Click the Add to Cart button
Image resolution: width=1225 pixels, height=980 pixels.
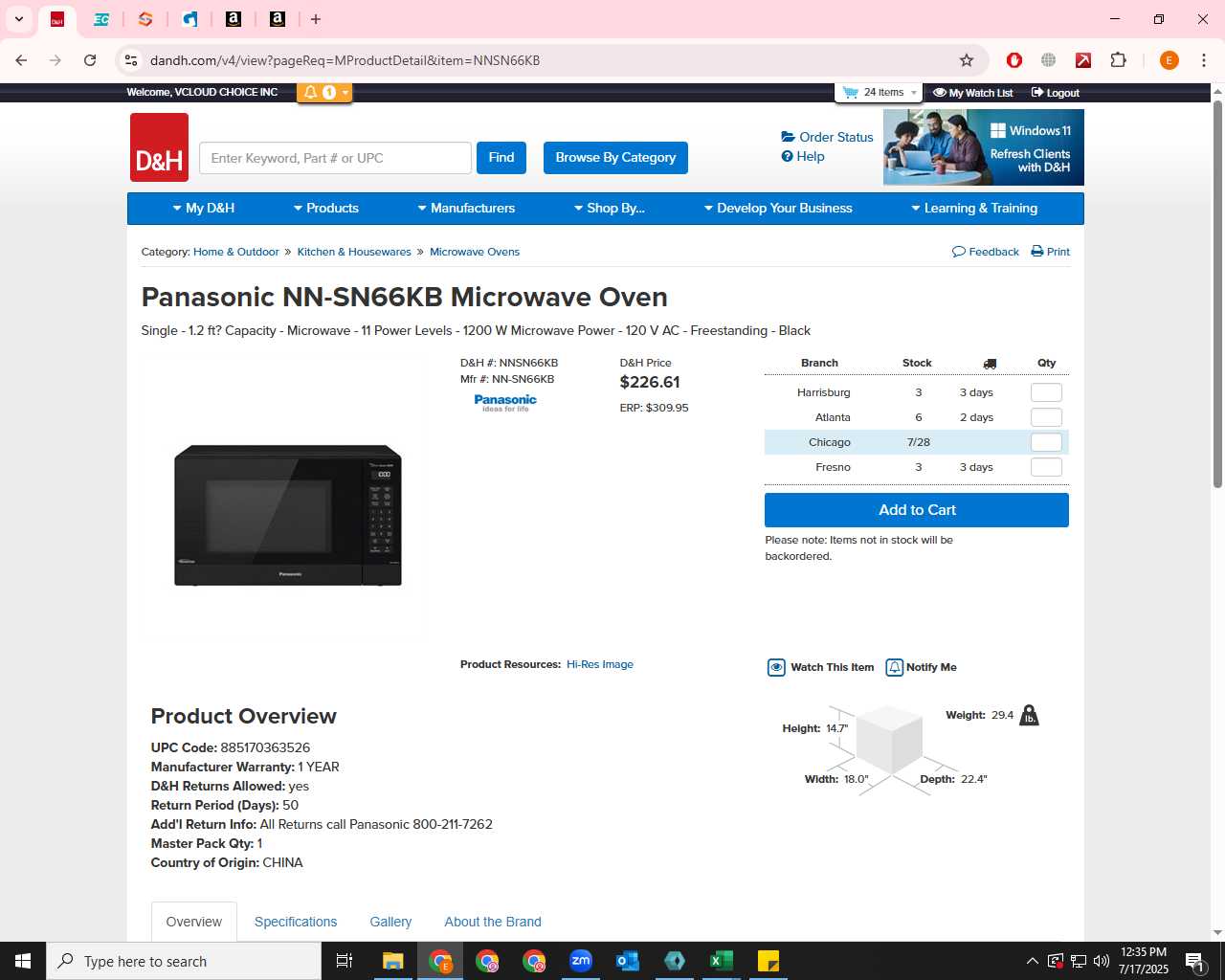tap(917, 510)
